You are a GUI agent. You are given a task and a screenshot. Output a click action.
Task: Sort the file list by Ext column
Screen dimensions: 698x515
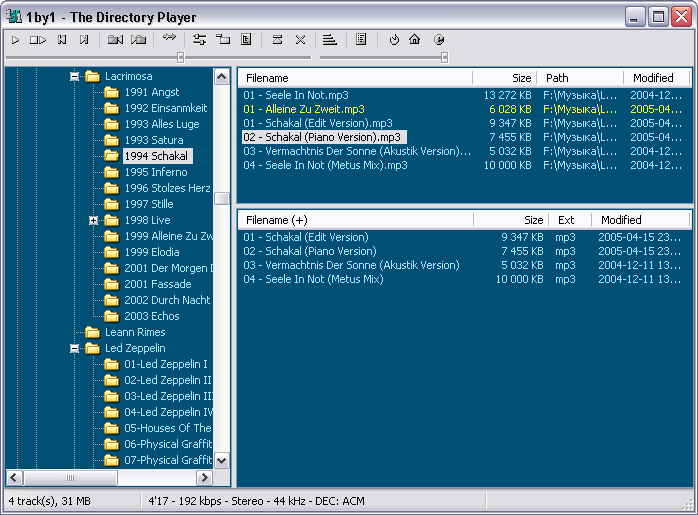pos(570,220)
